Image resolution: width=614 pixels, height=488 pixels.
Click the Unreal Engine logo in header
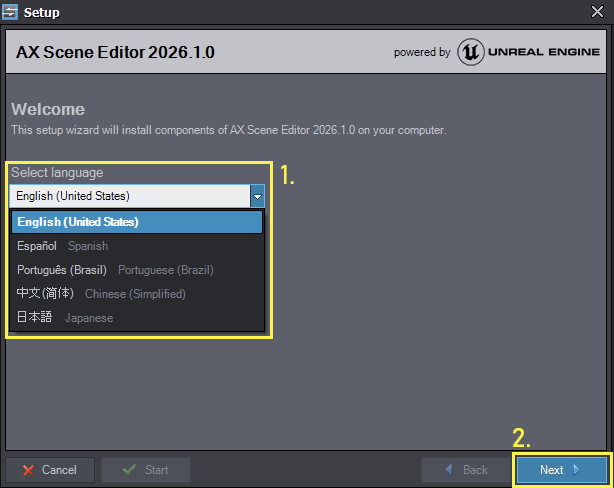[x=472, y=52]
